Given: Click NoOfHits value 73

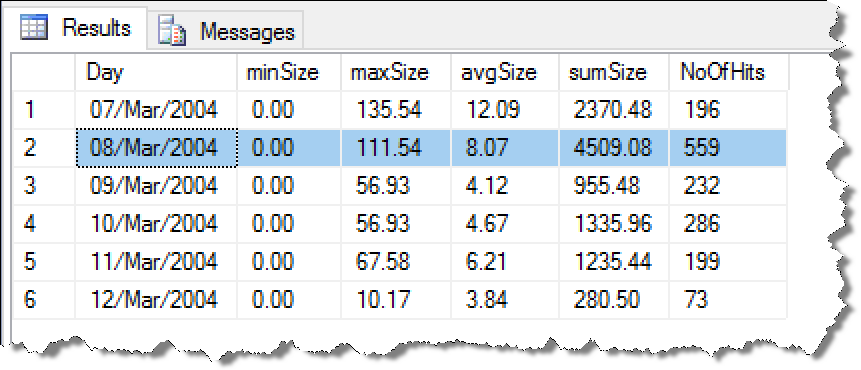Looking at the screenshot, I should coord(728,299).
